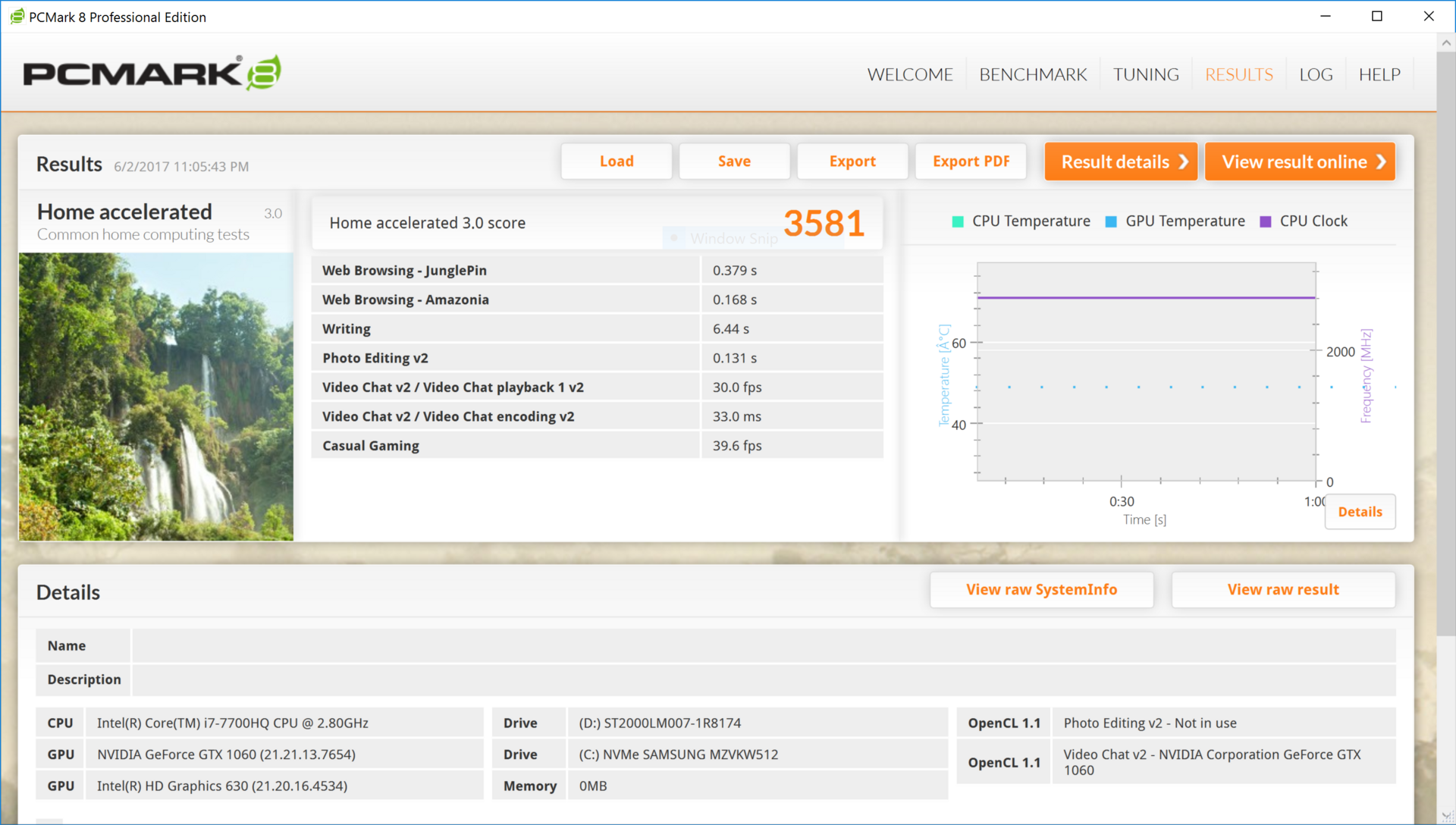Minimize the PCMark window
This screenshot has width=1456, height=825.
[1326, 16]
